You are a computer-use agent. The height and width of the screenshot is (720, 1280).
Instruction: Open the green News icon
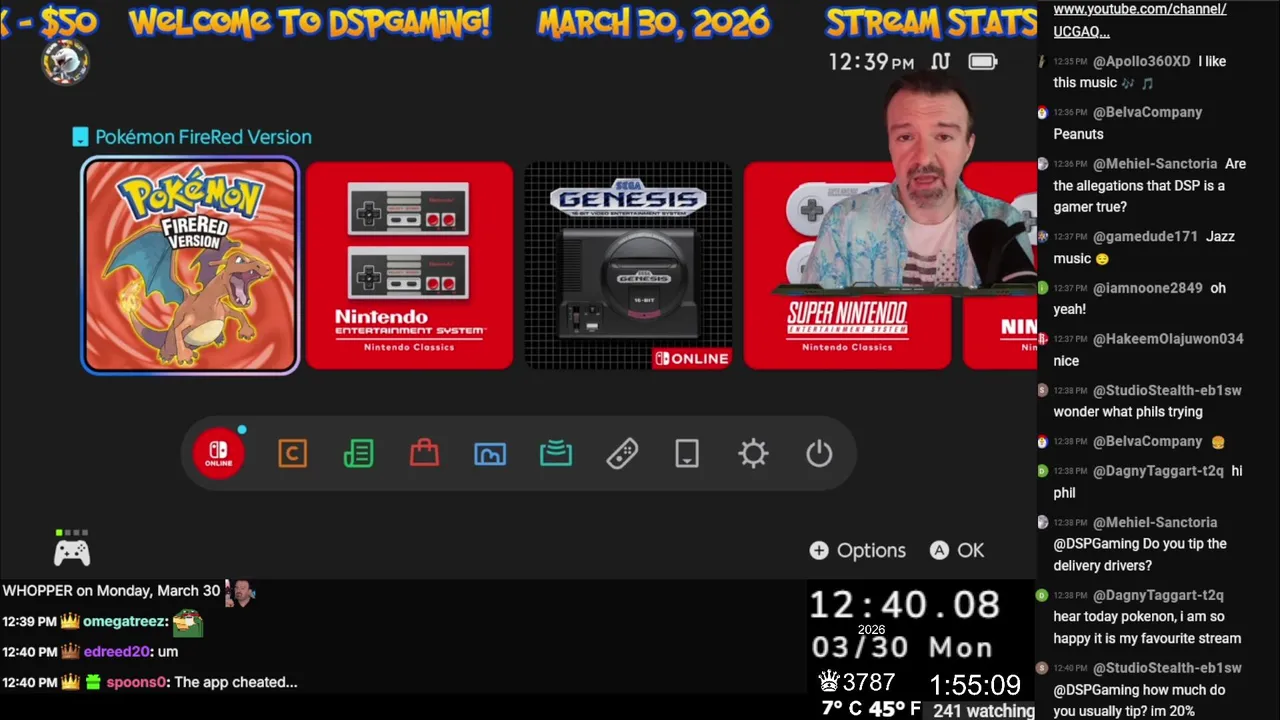358,454
